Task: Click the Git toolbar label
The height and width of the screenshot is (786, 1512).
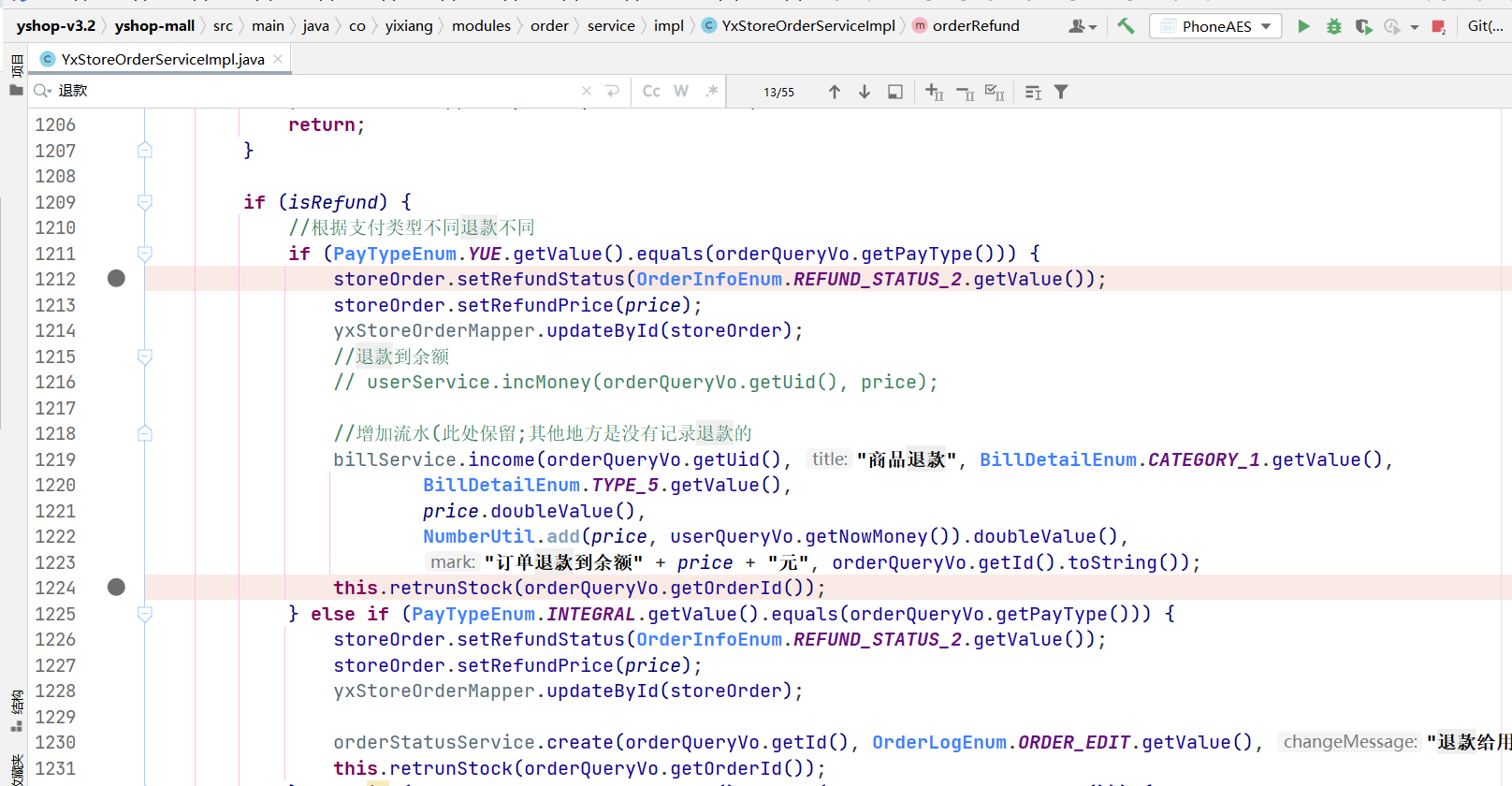Action: [1486, 26]
